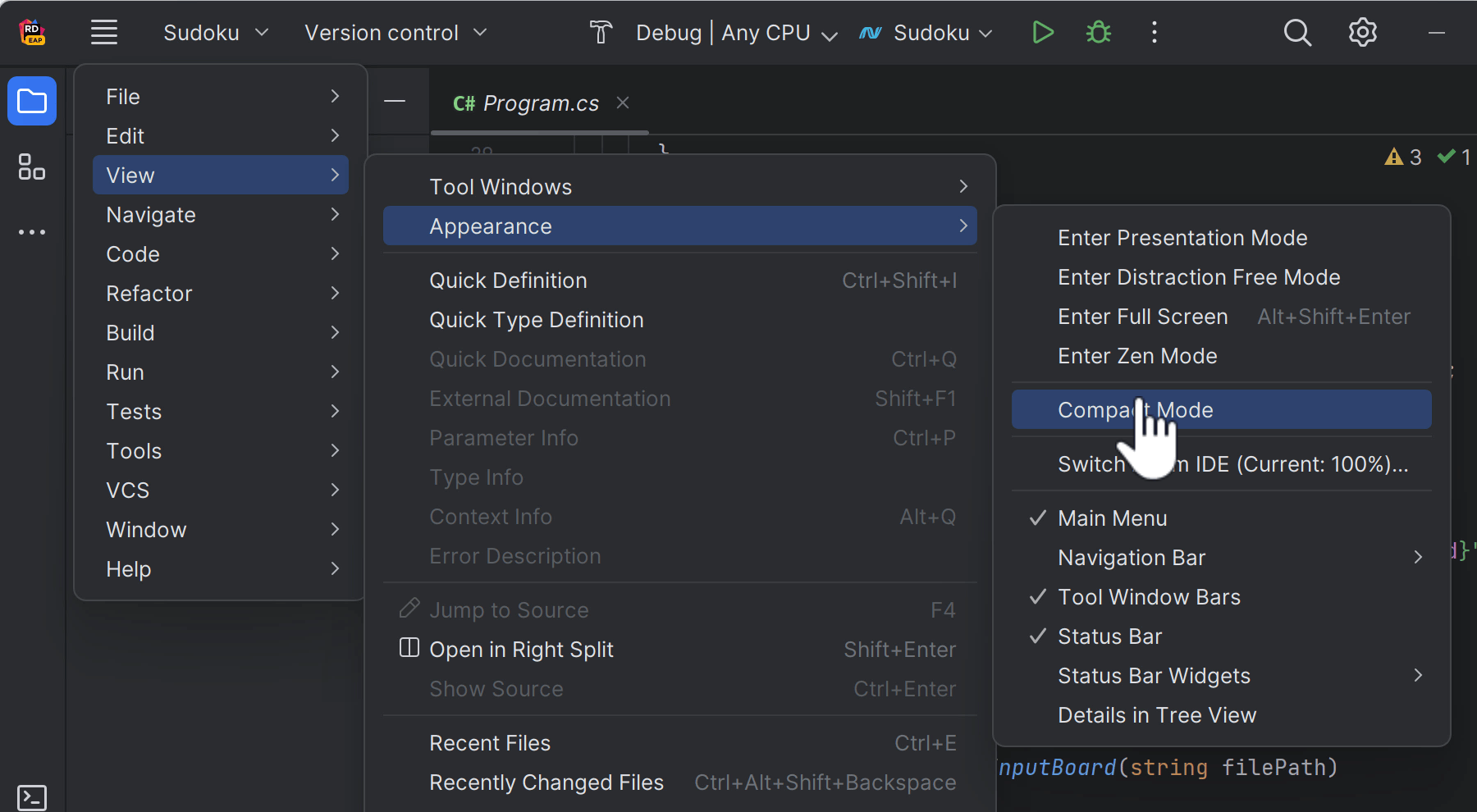Open the Sudoku project dropdown
The width and height of the screenshot is (1477, 812).
(216, 33)
